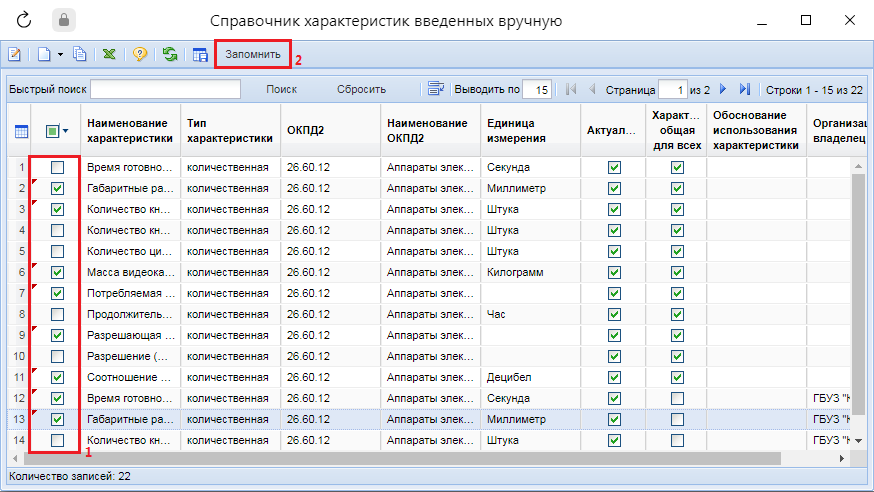The image size is (874, 492).
Task: Expand the select-all checkbox dropdown in header
Action: 66,131
